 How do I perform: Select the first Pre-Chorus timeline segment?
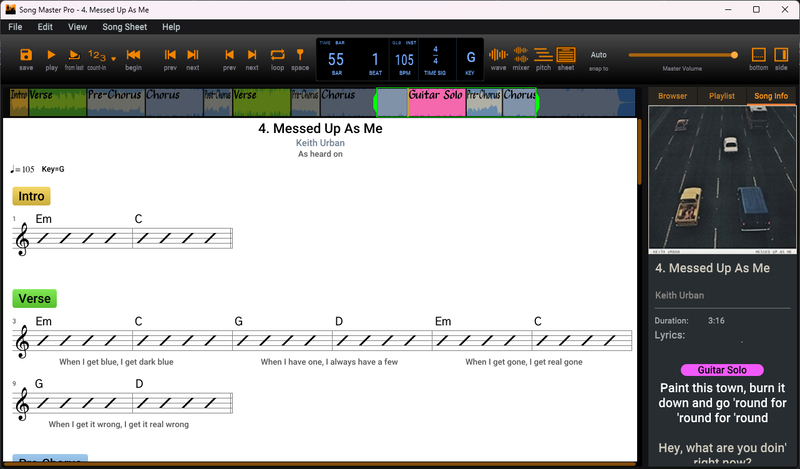pos(116,103)
